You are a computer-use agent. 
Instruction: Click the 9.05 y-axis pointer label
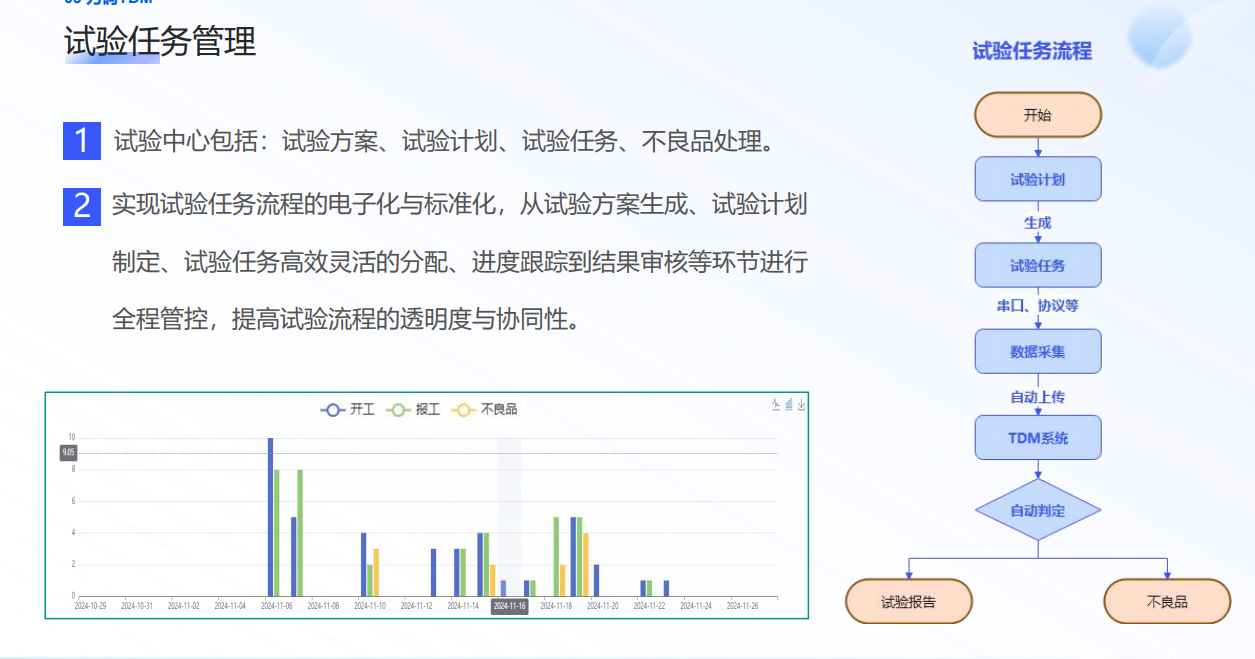click(68, 453)
